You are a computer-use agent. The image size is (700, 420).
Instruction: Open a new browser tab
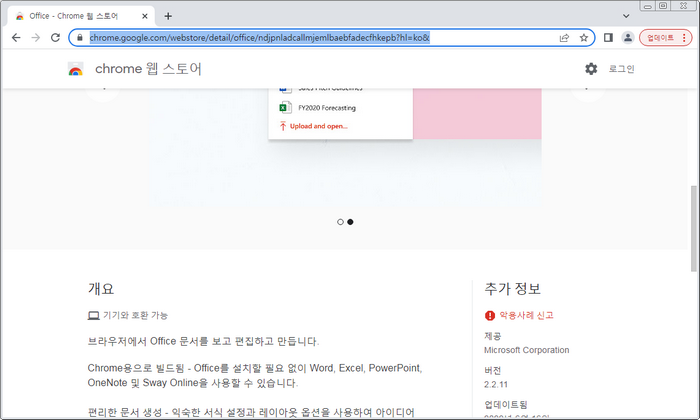click(x=168, y=16)
